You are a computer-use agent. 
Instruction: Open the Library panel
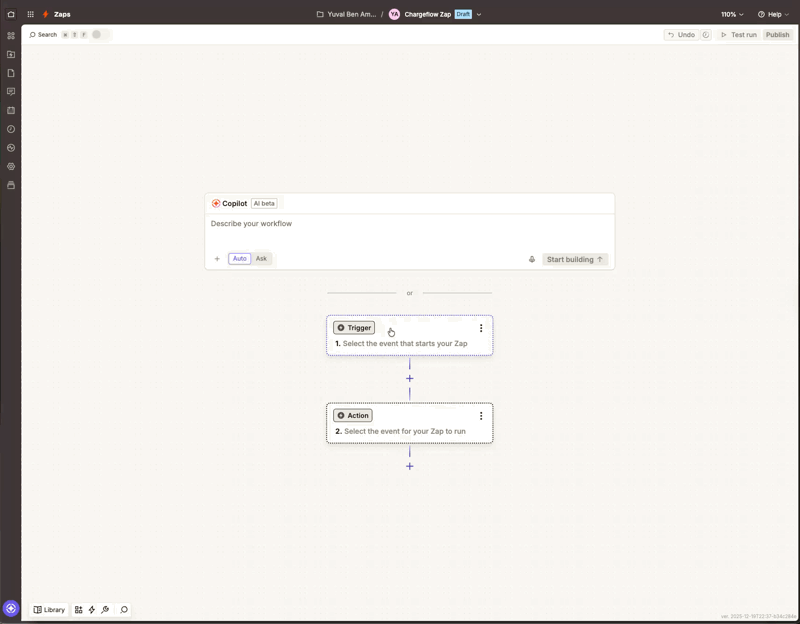pos(49,610)
